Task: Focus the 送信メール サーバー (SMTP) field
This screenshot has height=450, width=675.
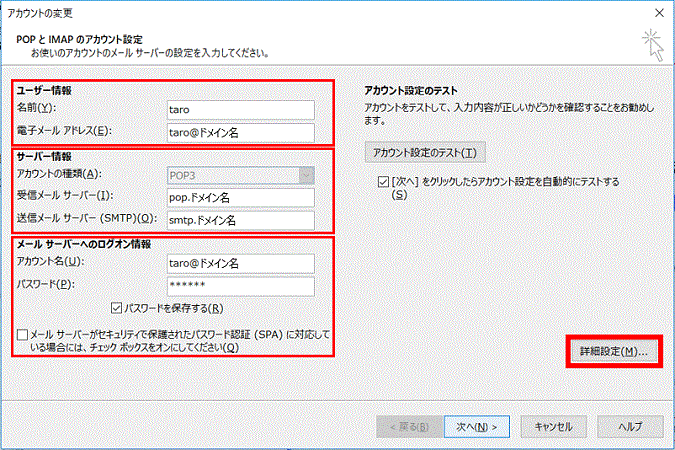Action: [241, 220]
